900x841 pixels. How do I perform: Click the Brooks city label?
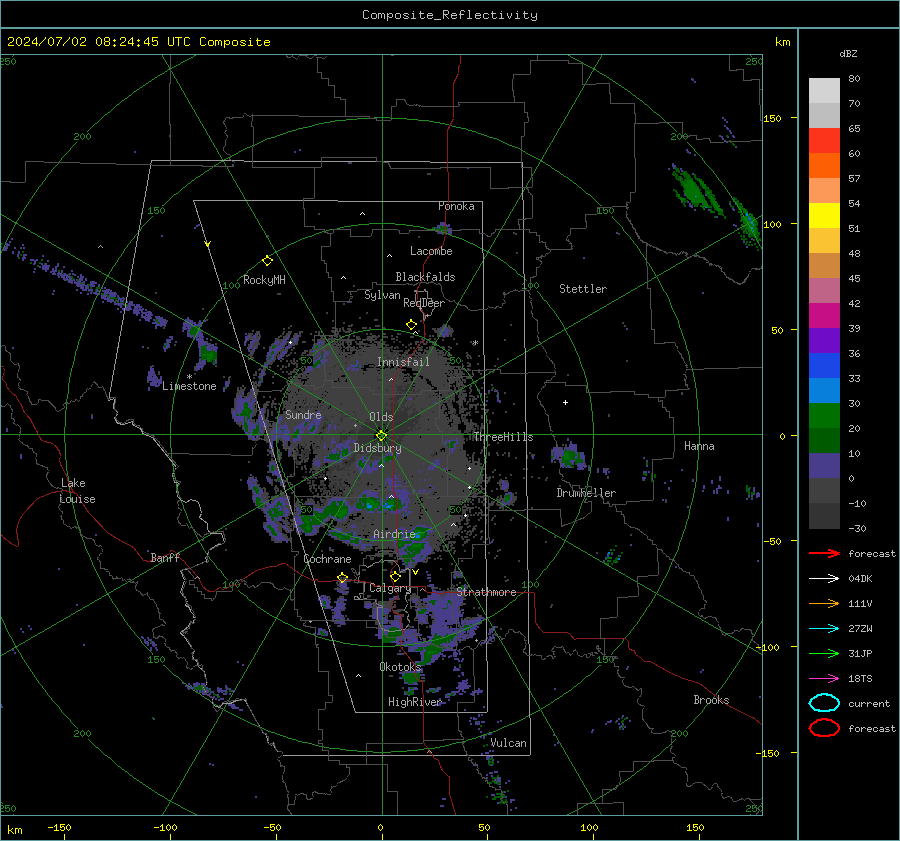click(711, 700)
